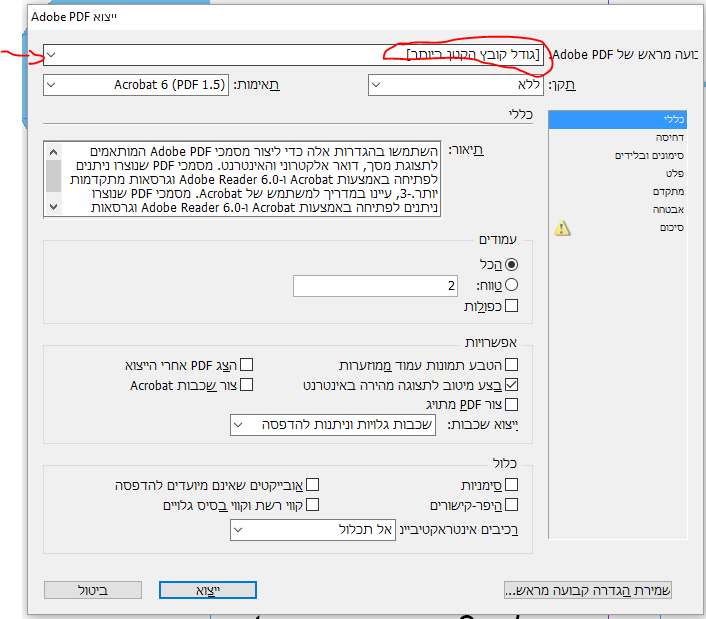Uncheck בצע מיטוב לתצוגה מהירה באינטרנט
This screenshot has width=706, height=619.
[x=511, y=384]
